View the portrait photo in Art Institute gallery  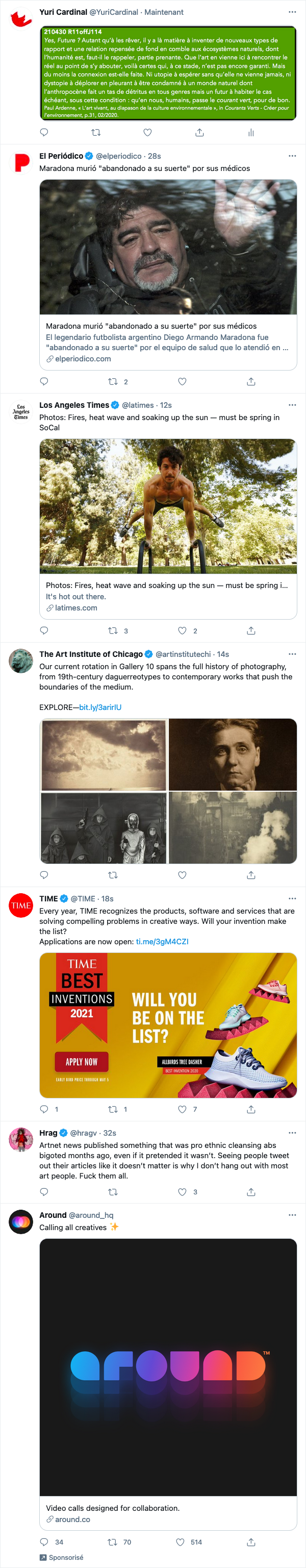[x=233, y=754]
